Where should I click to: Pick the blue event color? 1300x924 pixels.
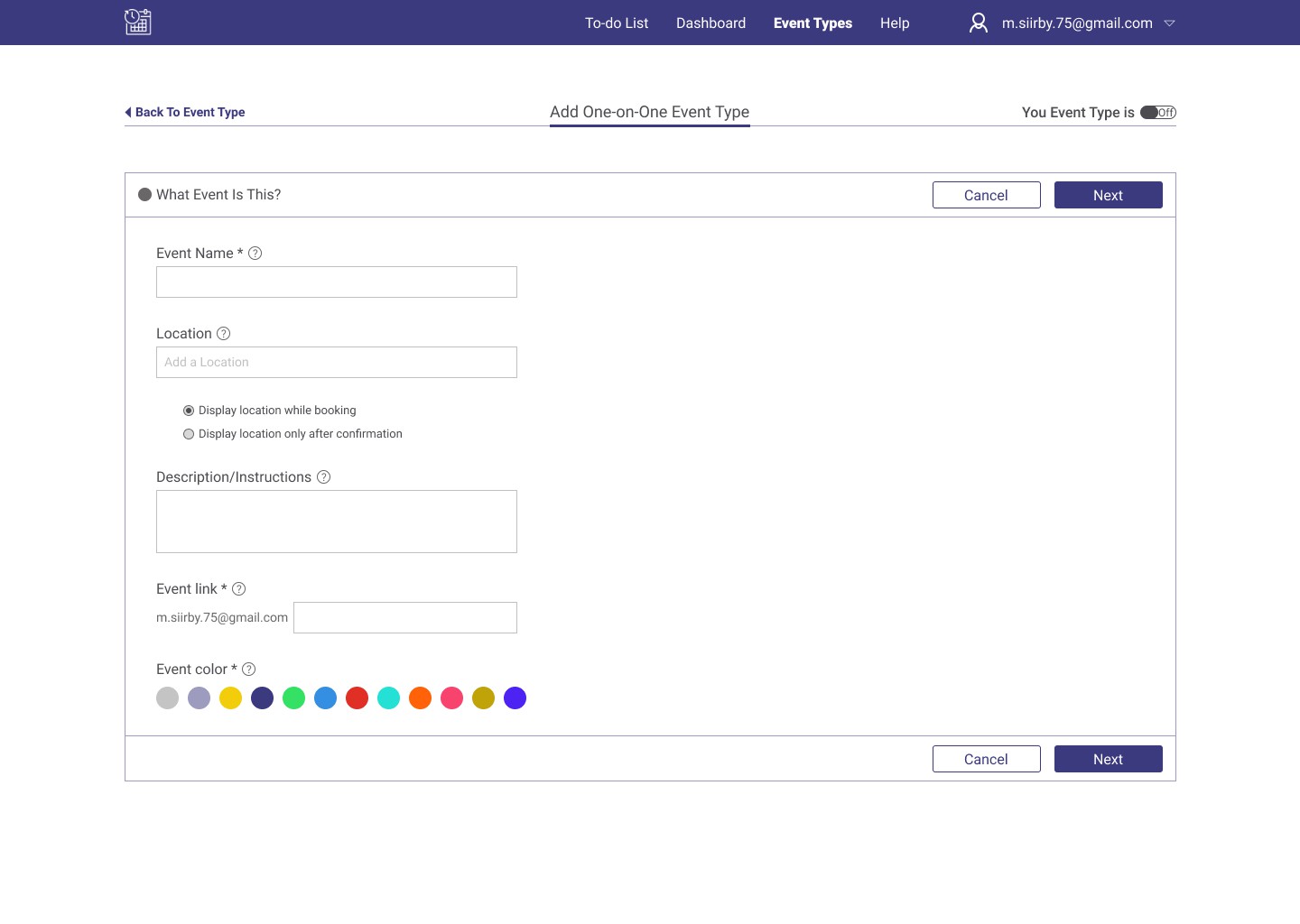point(326,698)
